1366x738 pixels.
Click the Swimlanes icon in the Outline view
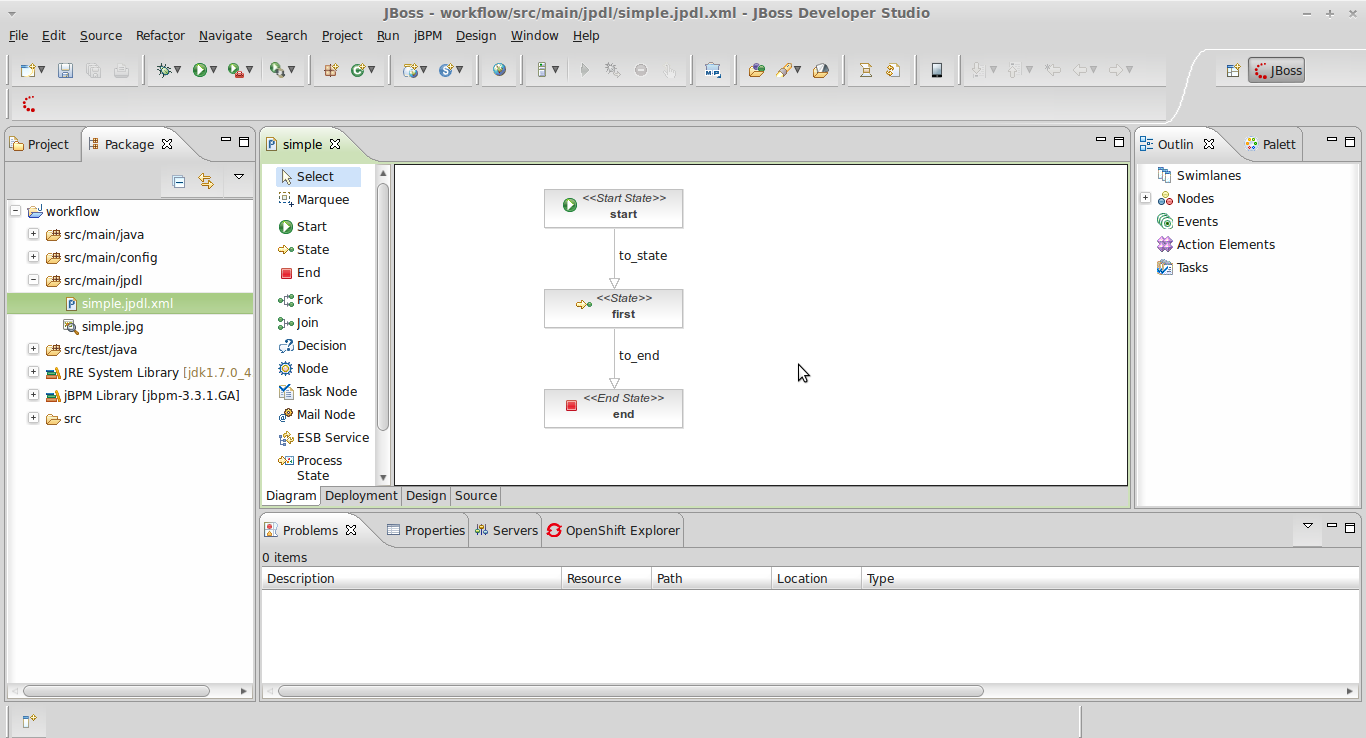click(1163, 174)
